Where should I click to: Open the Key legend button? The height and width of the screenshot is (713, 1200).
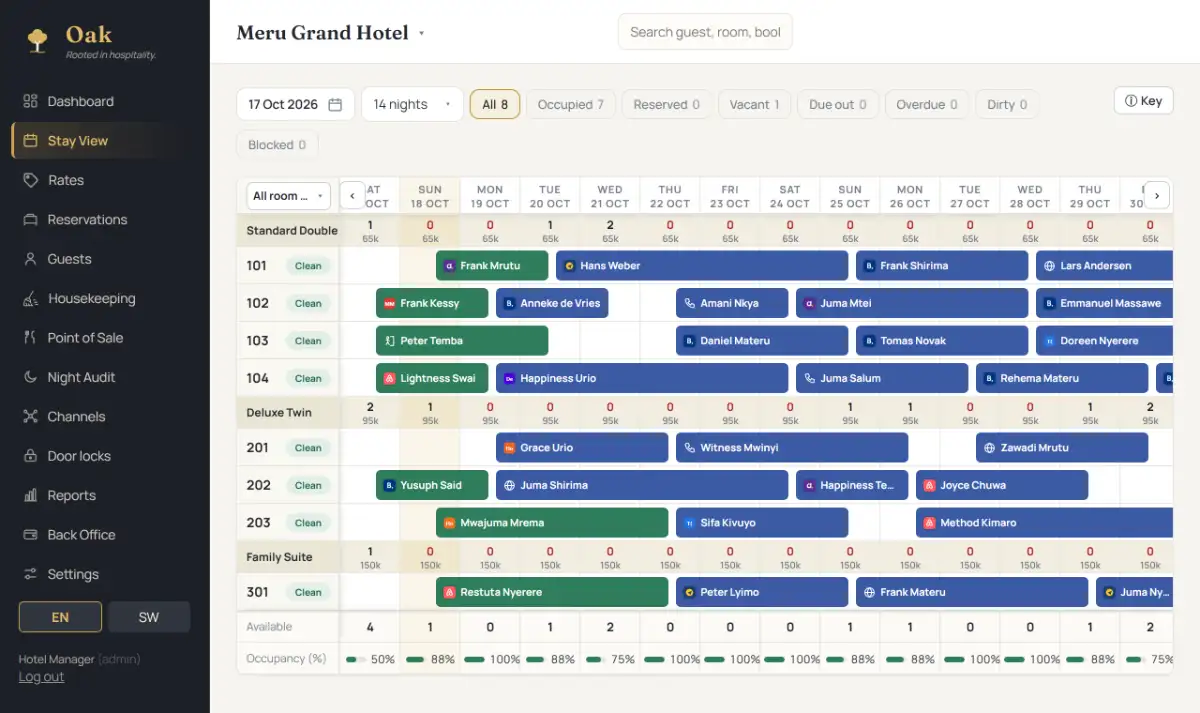[1143, 101]
